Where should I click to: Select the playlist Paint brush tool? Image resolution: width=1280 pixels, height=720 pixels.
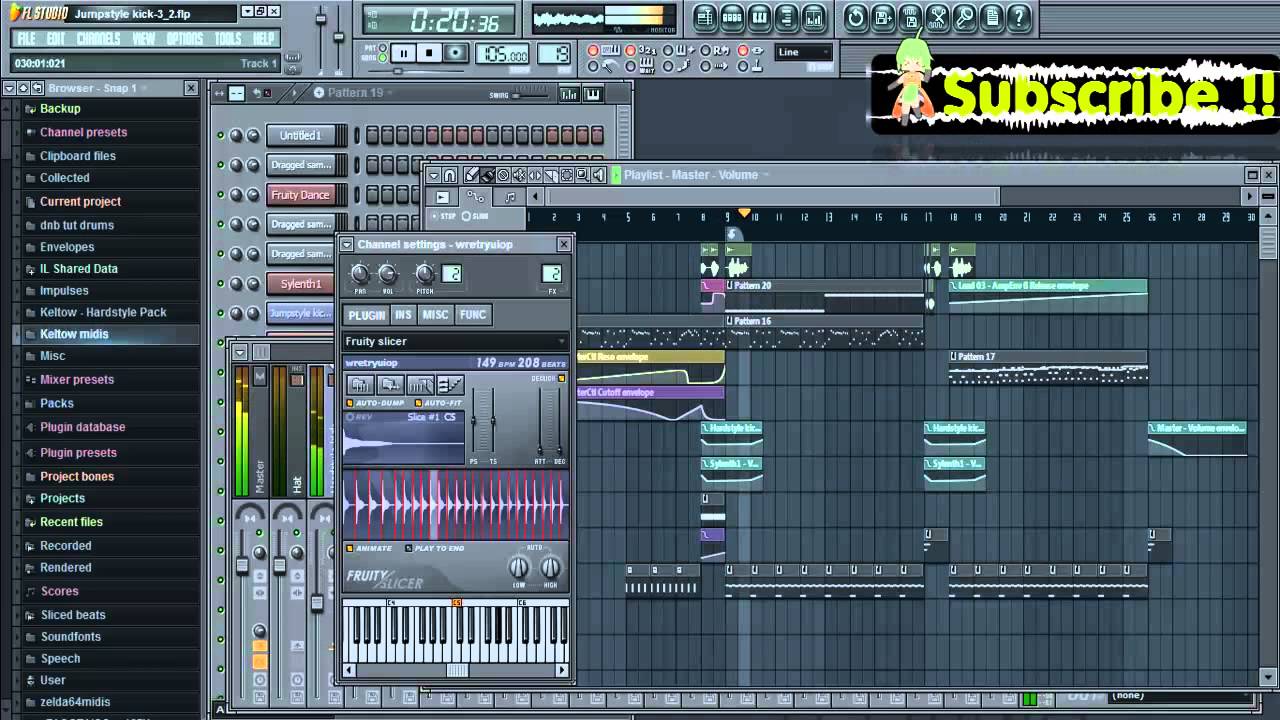pos(487,175)
